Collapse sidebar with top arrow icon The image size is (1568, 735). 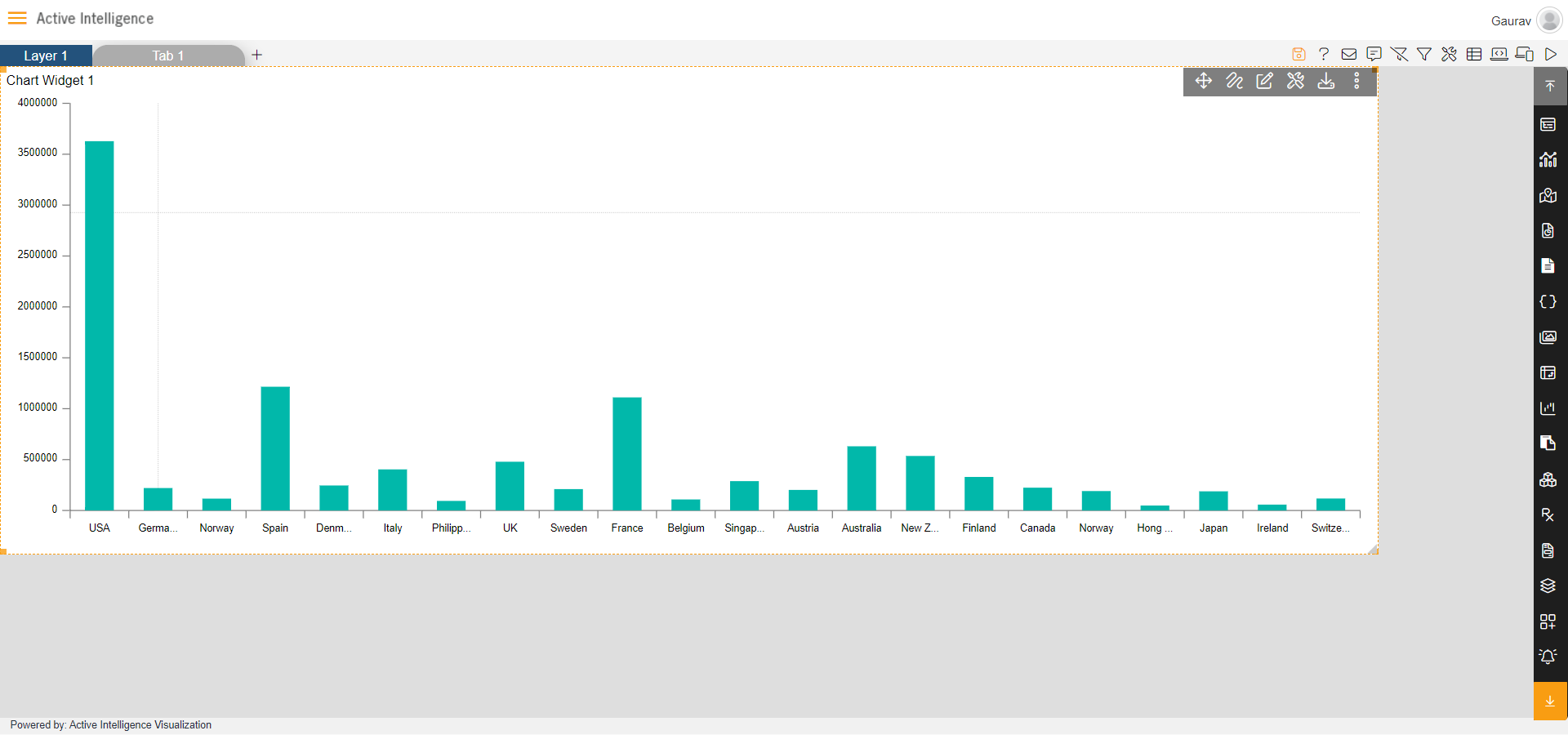[x=1550, y=86]
